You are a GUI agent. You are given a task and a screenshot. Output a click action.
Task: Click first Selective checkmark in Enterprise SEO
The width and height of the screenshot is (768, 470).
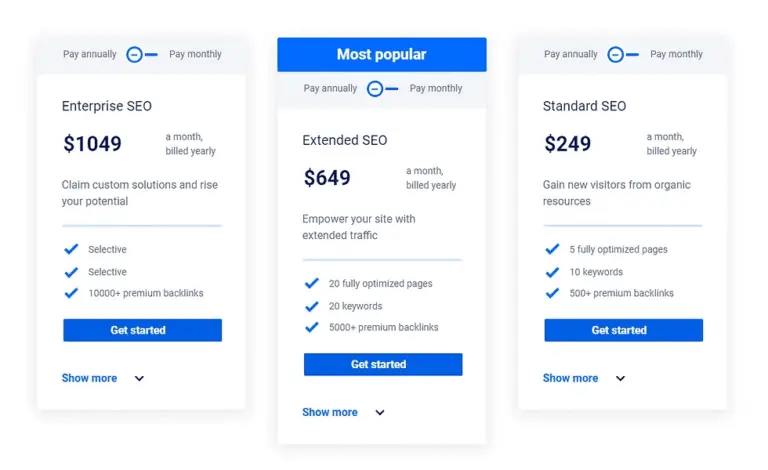[x=71, y=249]
